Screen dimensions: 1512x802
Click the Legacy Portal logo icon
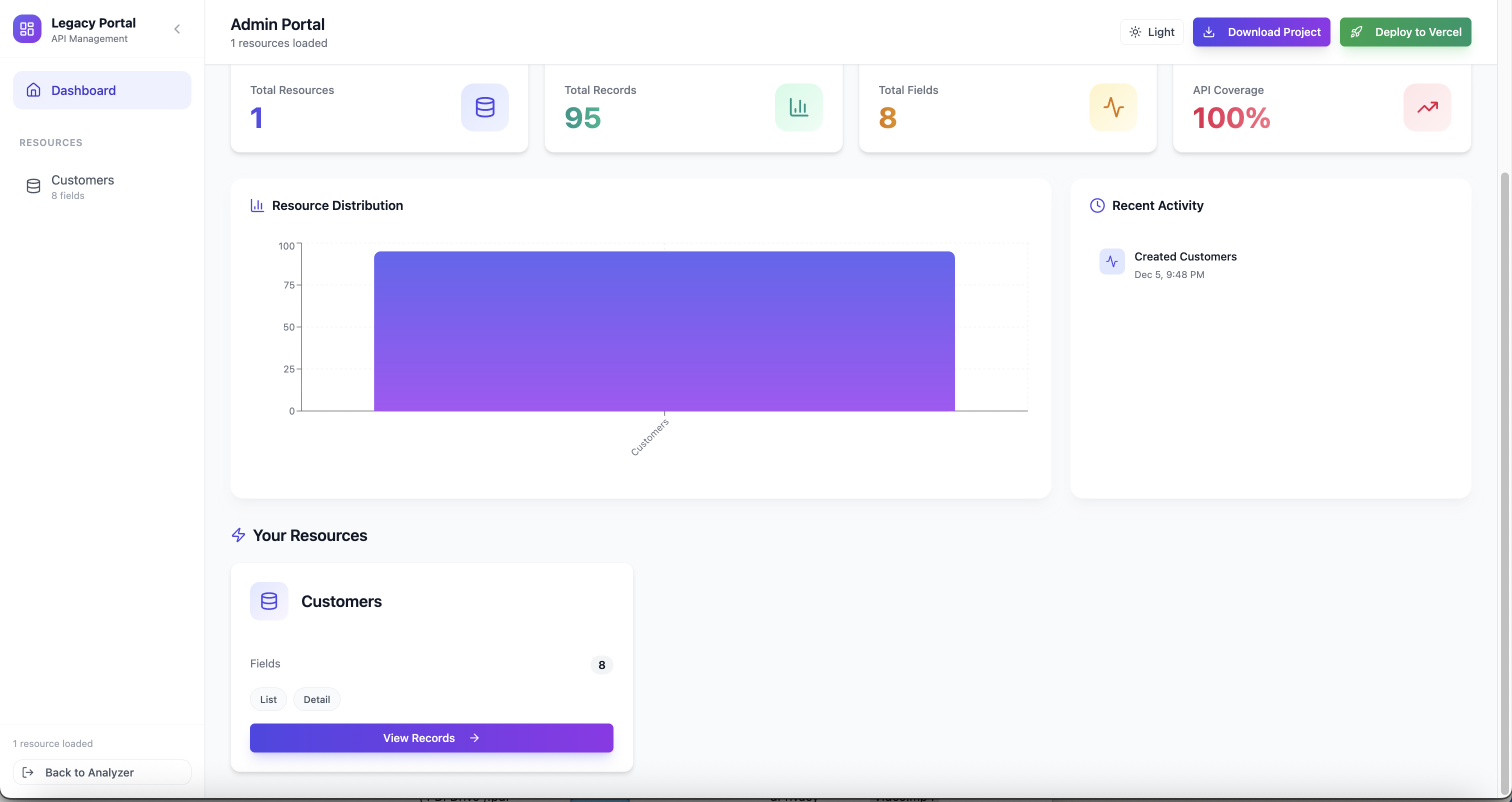click(x=27, y=29)
